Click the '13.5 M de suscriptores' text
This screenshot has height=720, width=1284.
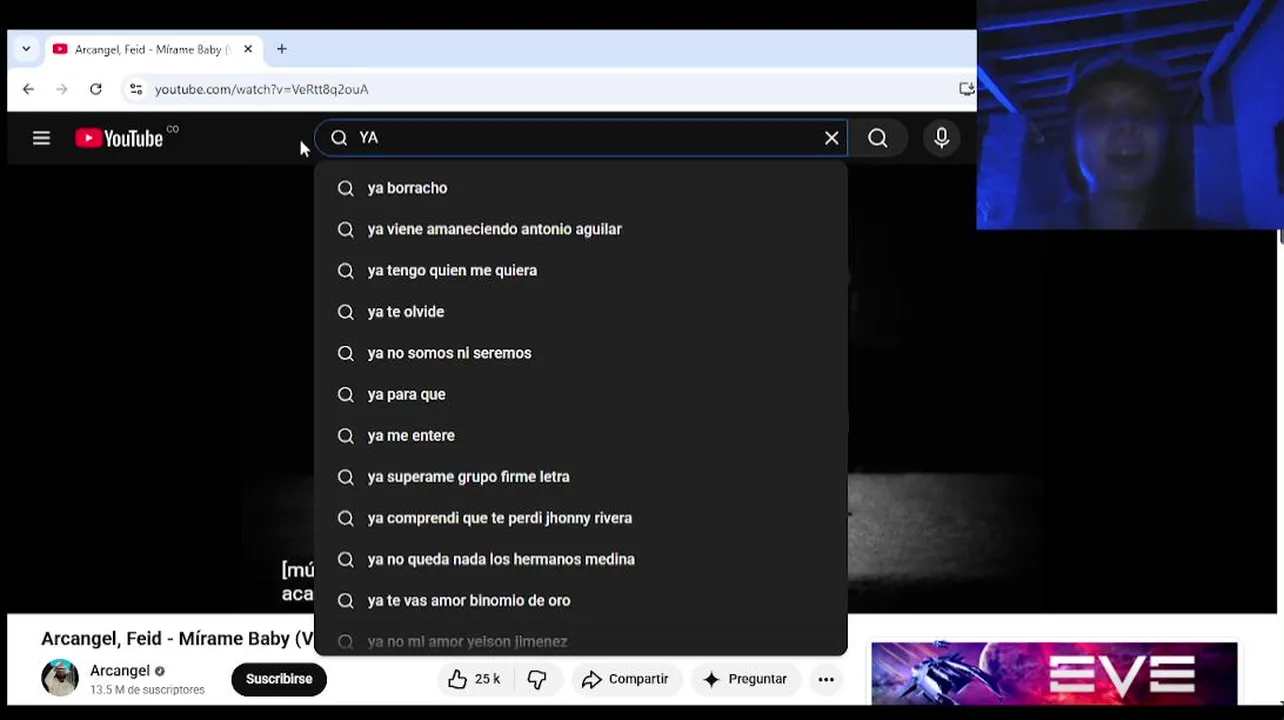point(147,690)
